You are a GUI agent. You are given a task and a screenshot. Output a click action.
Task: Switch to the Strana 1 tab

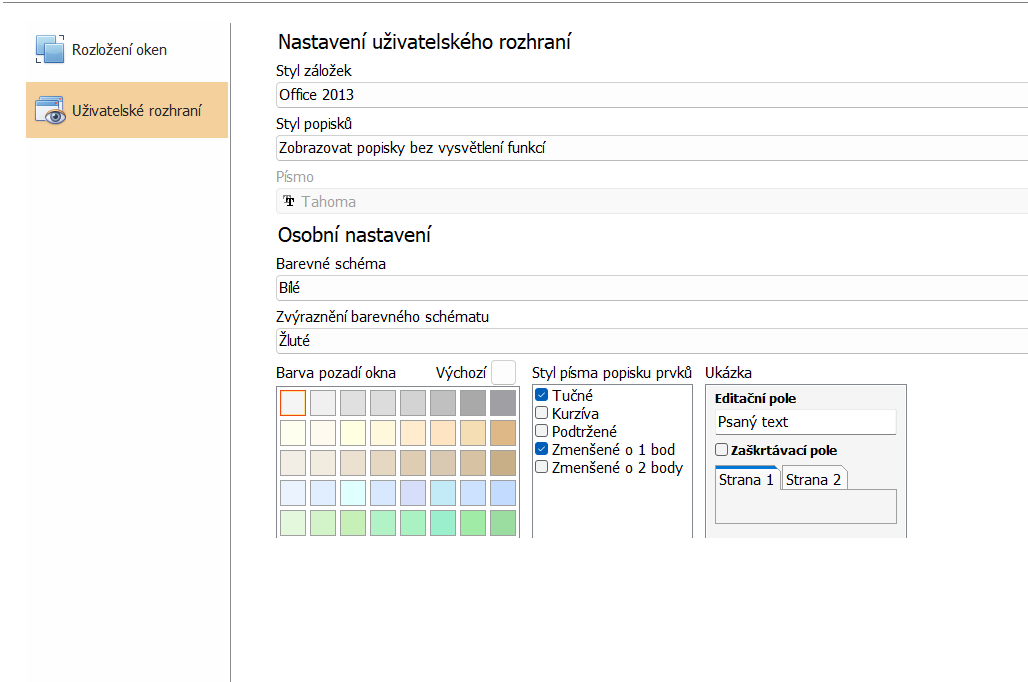point(746,479)
